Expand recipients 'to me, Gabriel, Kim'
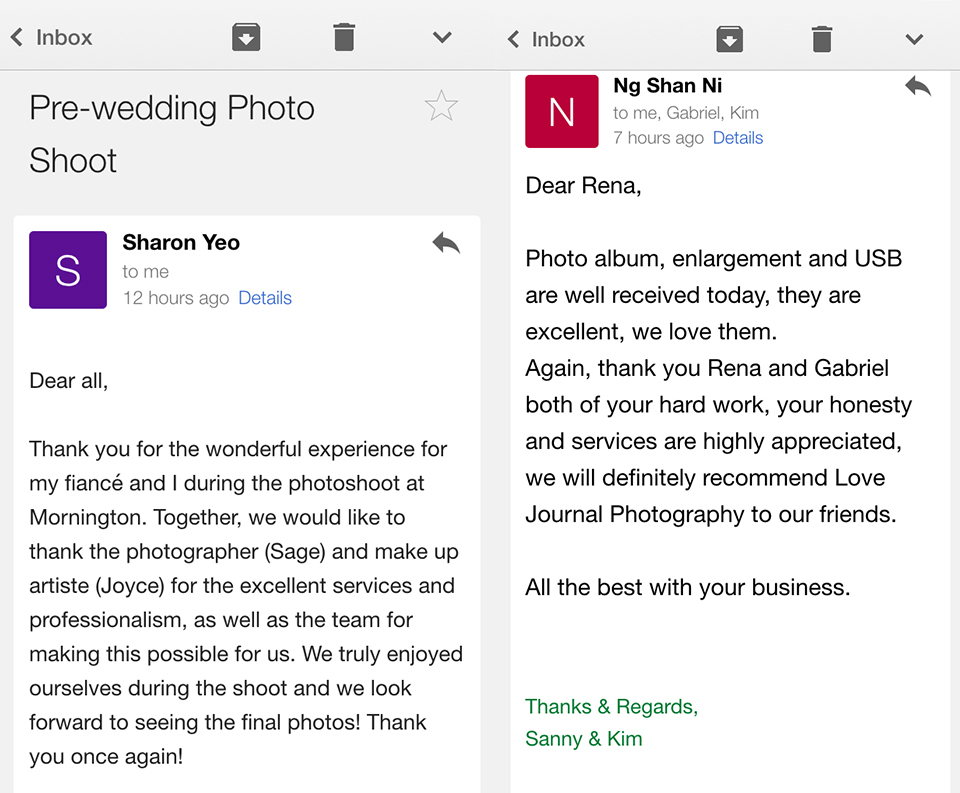The width and height of the screenshot is (960, 793). click(x=685, y=113)
